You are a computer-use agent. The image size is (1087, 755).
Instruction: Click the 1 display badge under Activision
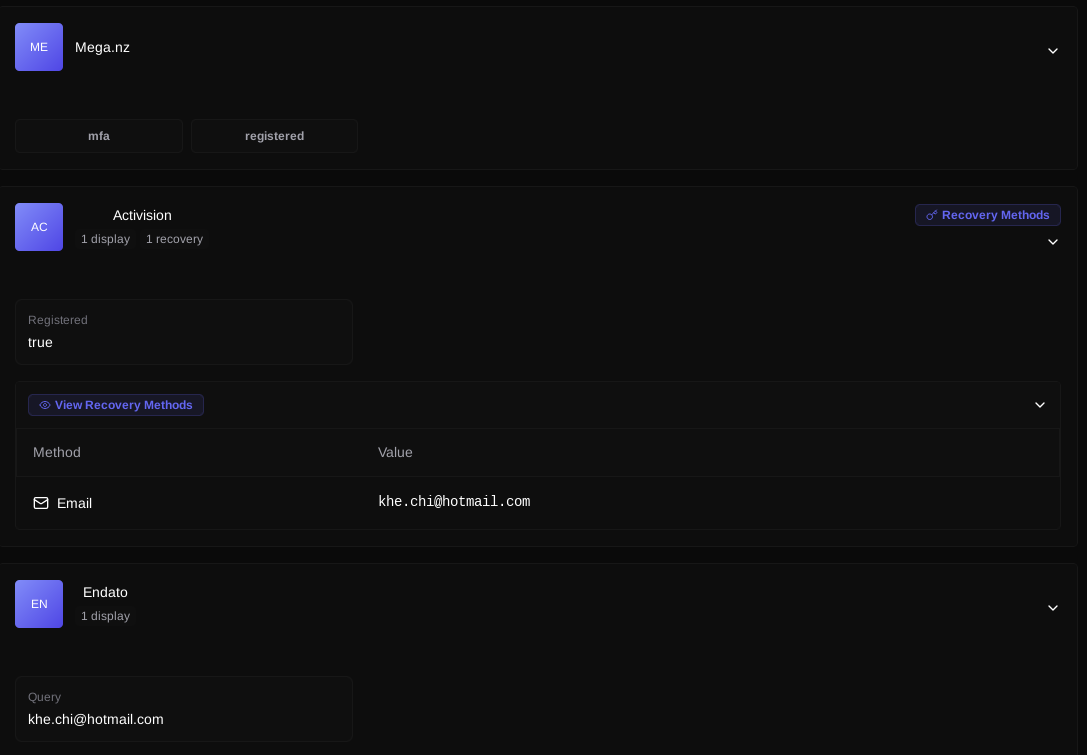105,239
